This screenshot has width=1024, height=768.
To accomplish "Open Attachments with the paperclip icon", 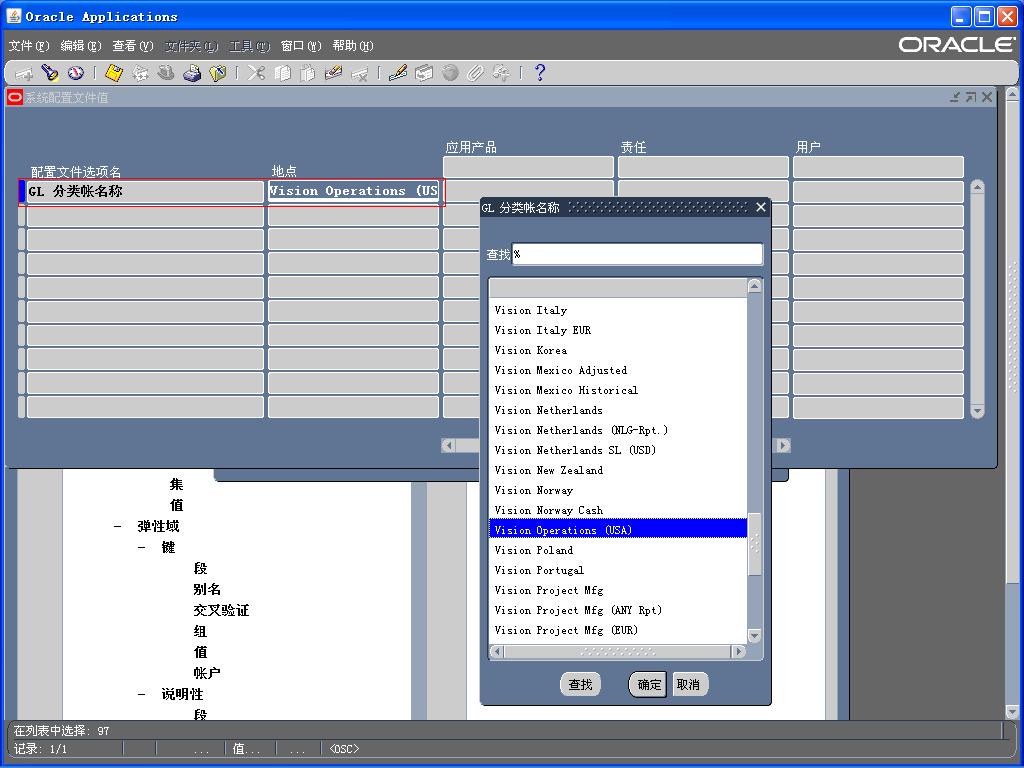I will pyautogui.click(x=475, y=73).
